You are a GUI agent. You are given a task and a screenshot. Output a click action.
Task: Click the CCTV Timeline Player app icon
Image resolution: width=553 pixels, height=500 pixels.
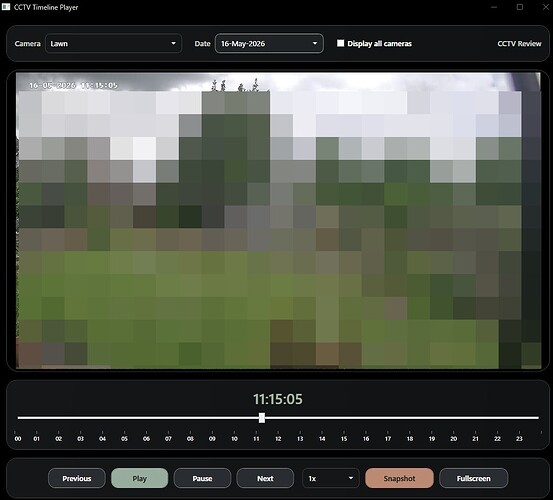click(x=6, y=7)
